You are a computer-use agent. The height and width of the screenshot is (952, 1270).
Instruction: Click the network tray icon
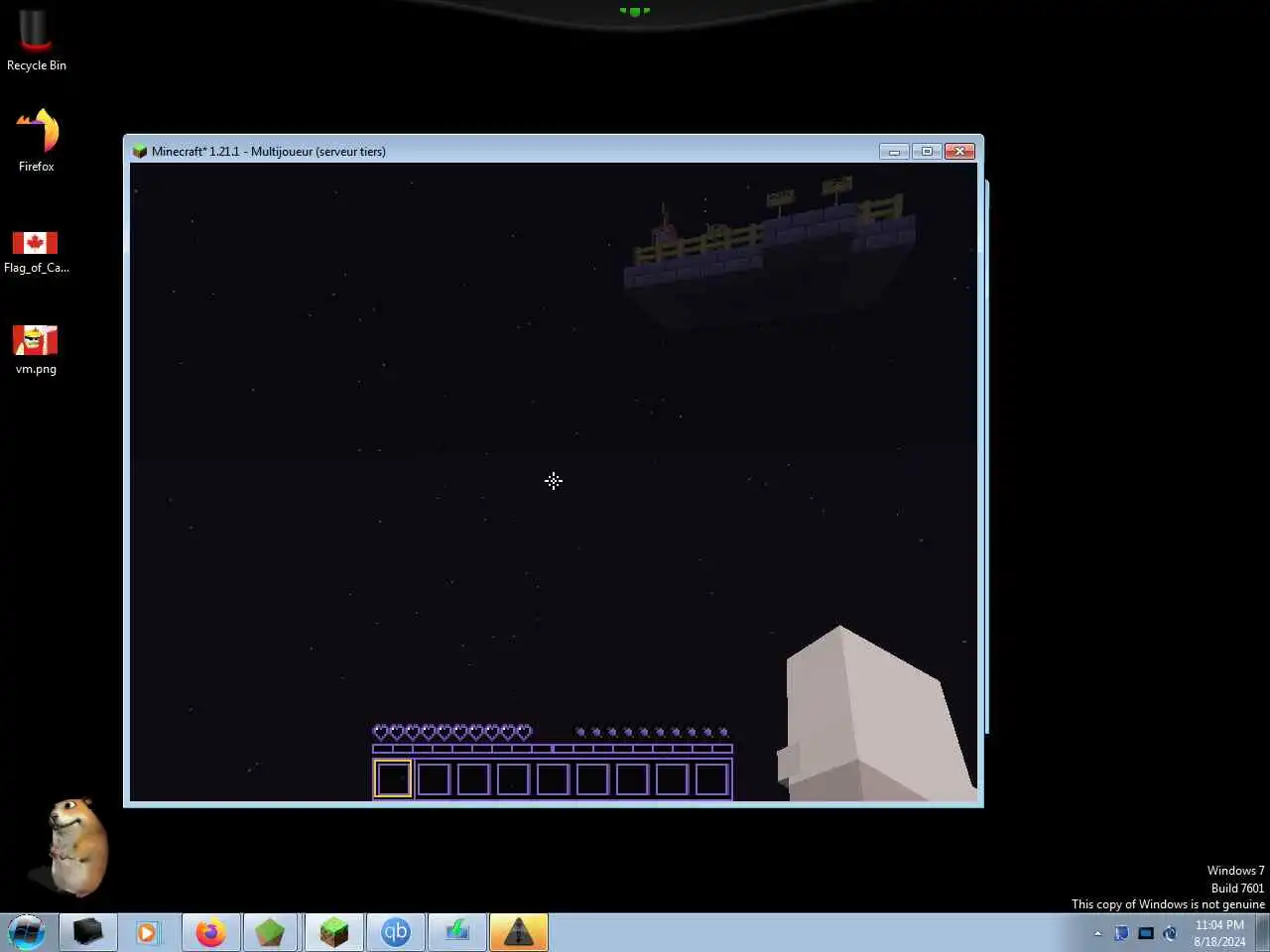(x=1146, y=933)
